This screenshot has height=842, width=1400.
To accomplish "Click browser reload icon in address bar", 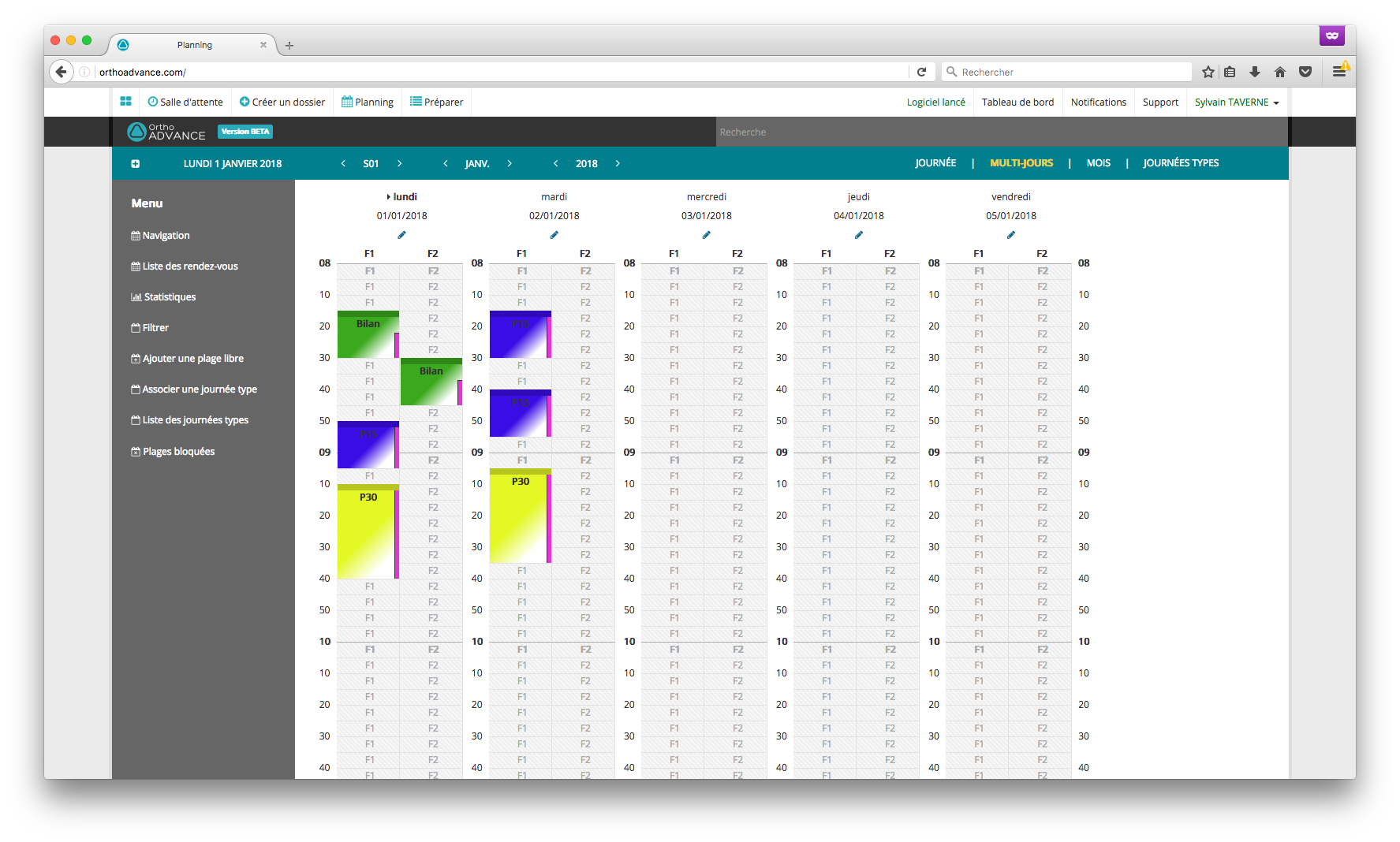I will coord(921,72).
